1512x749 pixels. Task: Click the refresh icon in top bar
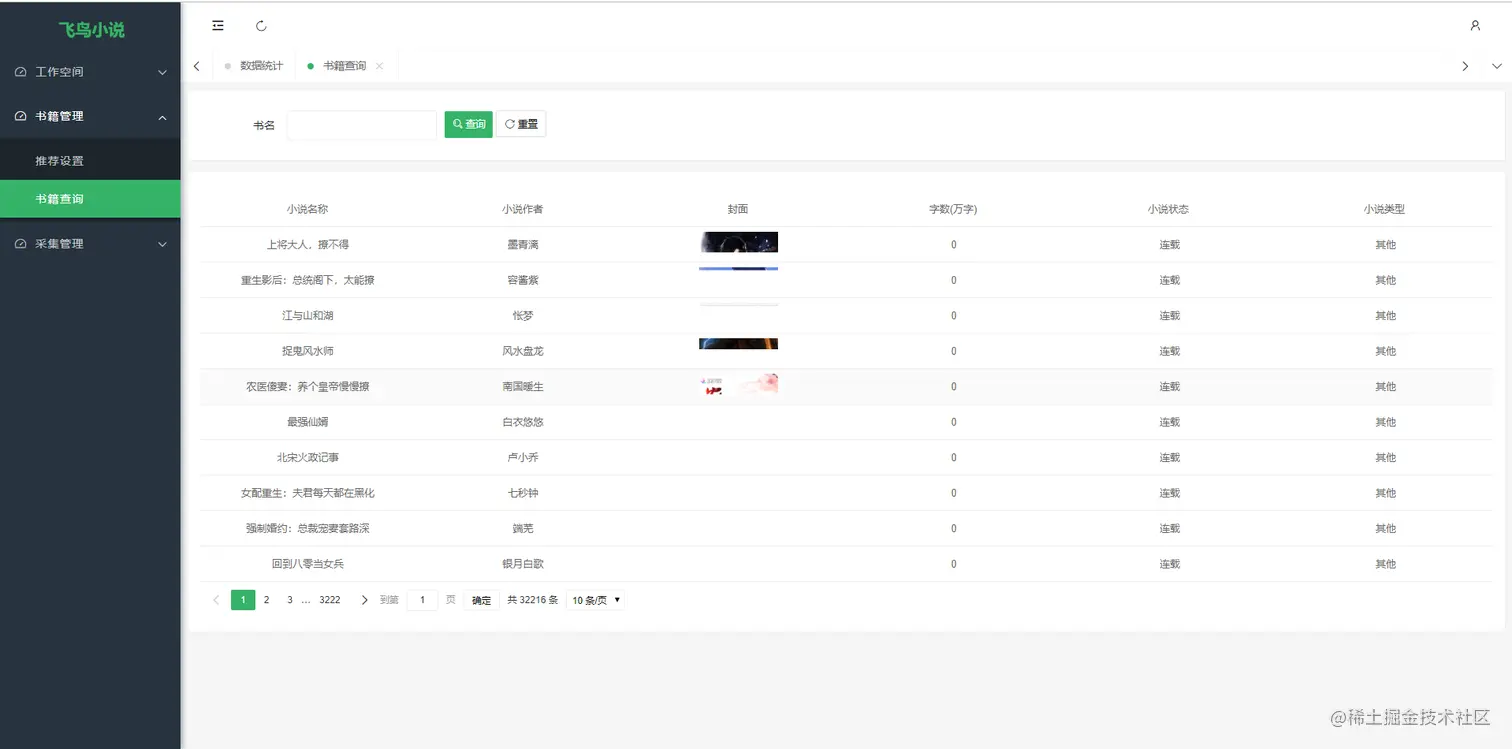(261, 26)
